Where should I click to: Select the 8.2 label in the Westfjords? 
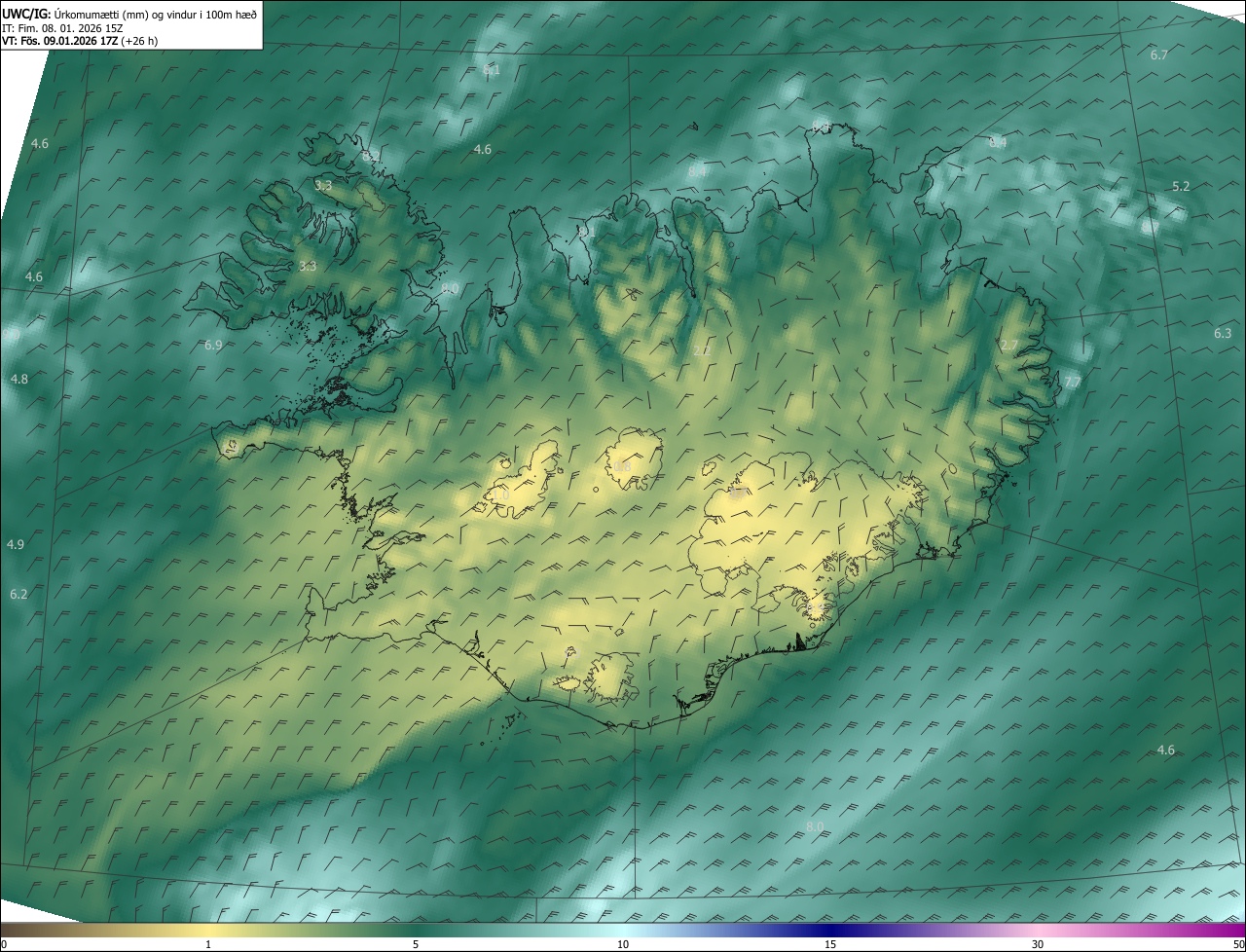pos(369,156)
